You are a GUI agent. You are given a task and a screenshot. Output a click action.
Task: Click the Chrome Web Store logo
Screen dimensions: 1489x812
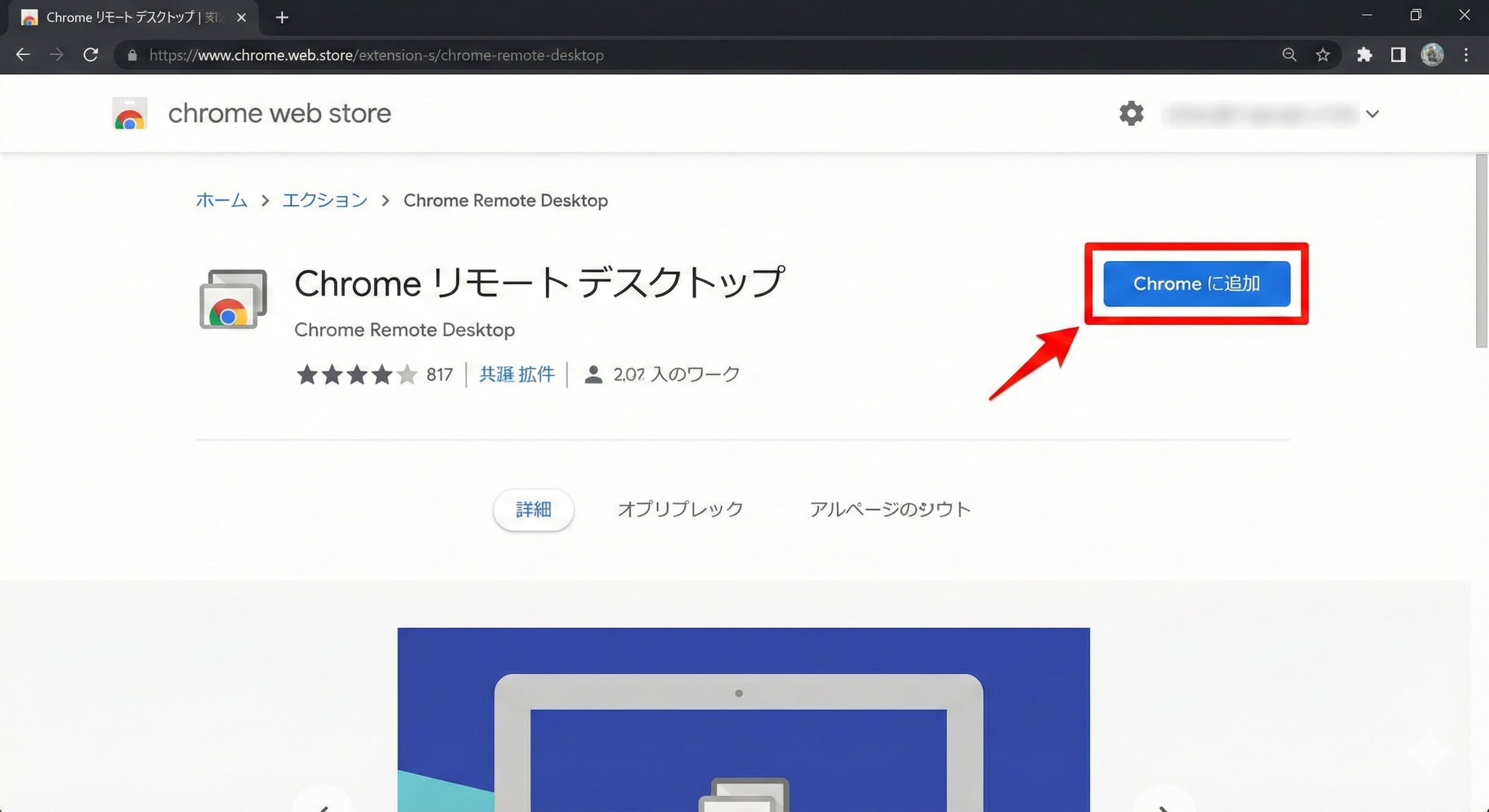point(130,113)
